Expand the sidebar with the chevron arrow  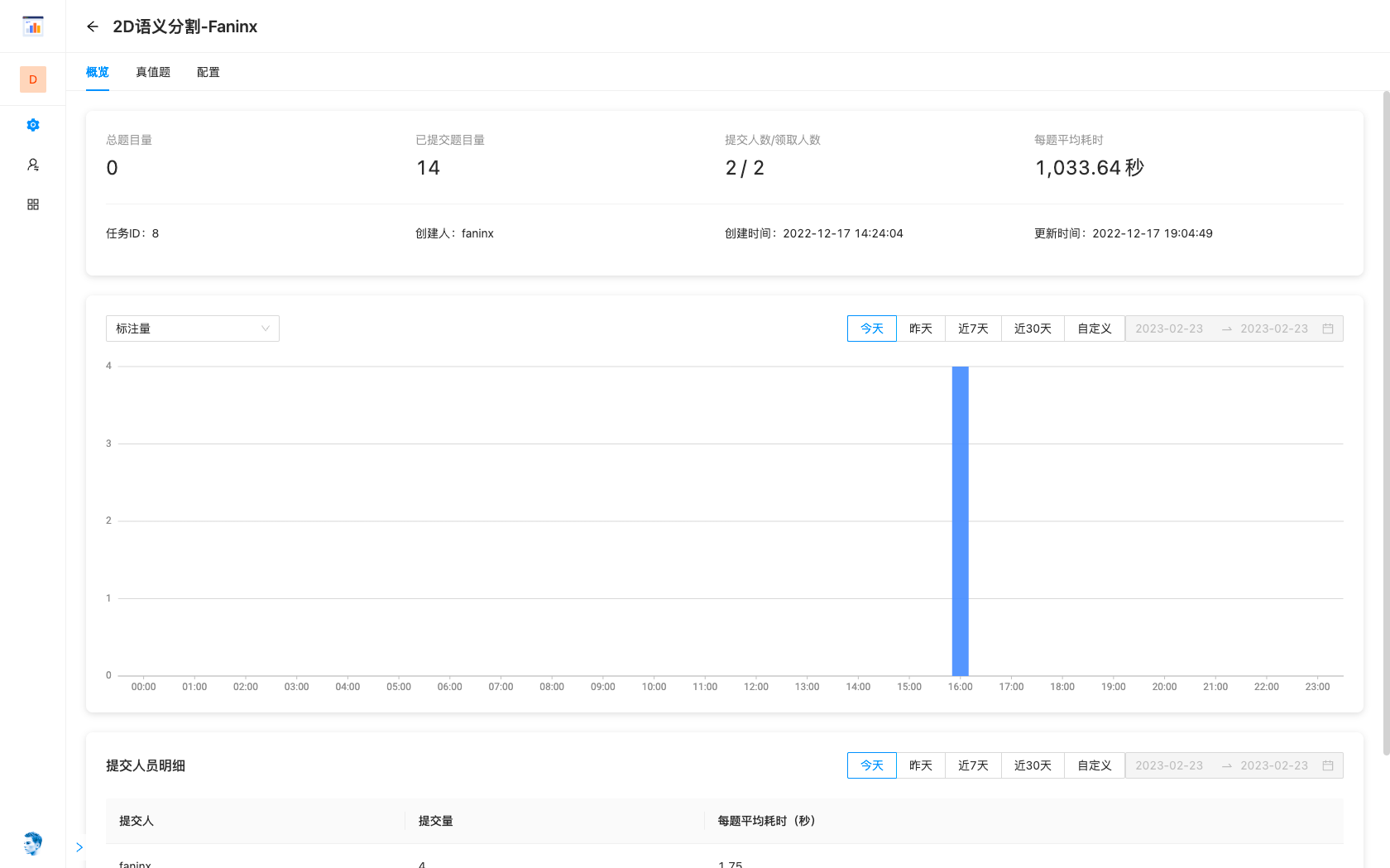click(x=79, y=847)
